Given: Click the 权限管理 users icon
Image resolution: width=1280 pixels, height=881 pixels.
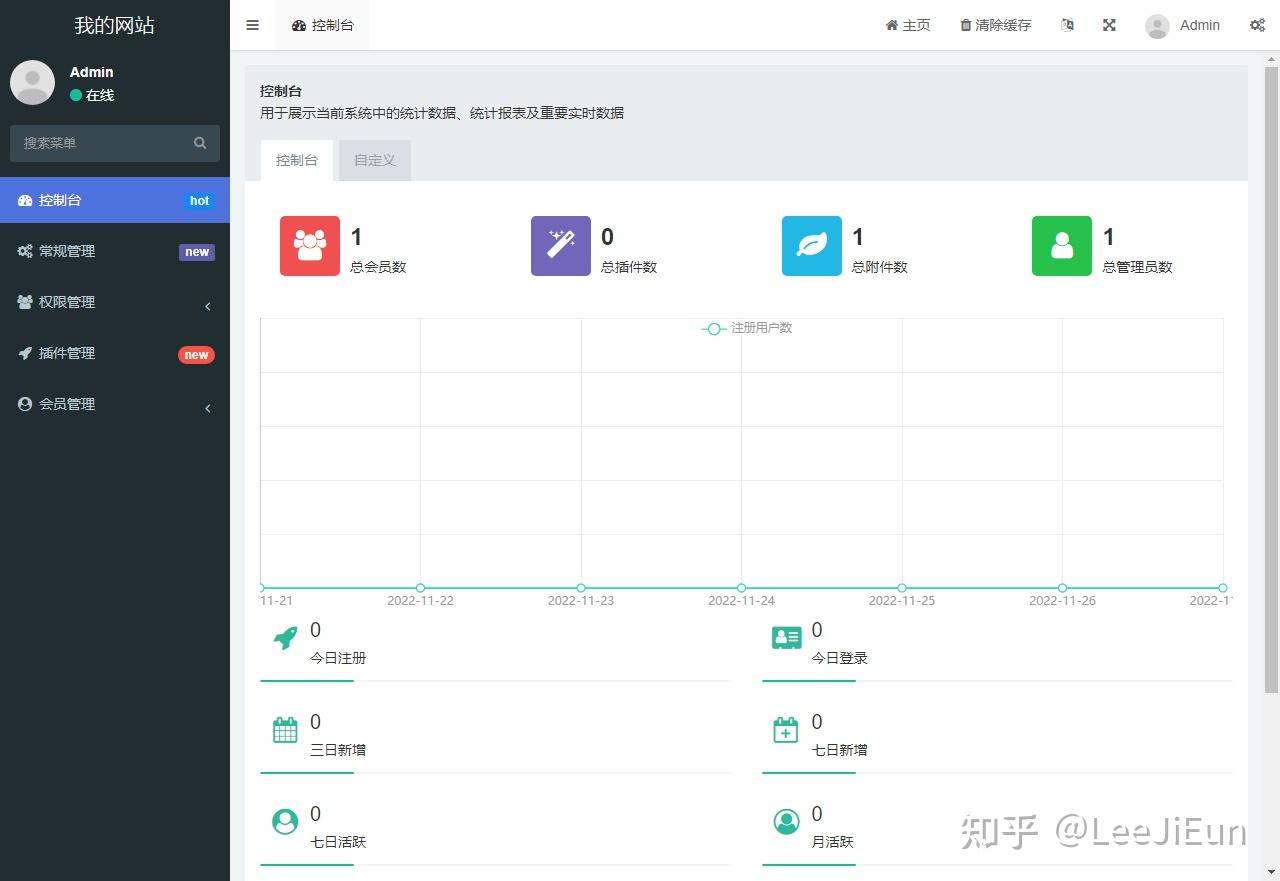Looking at the screenshot, I should 24,302.
